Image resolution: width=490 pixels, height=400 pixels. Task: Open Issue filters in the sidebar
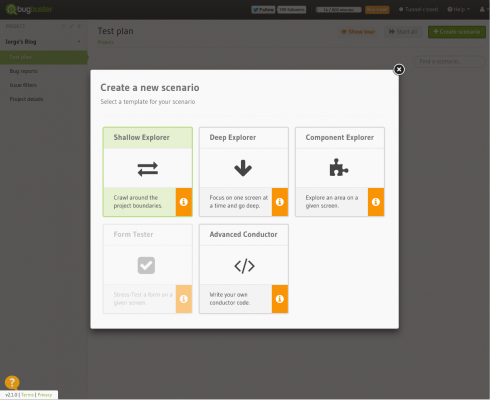[23, 85]
